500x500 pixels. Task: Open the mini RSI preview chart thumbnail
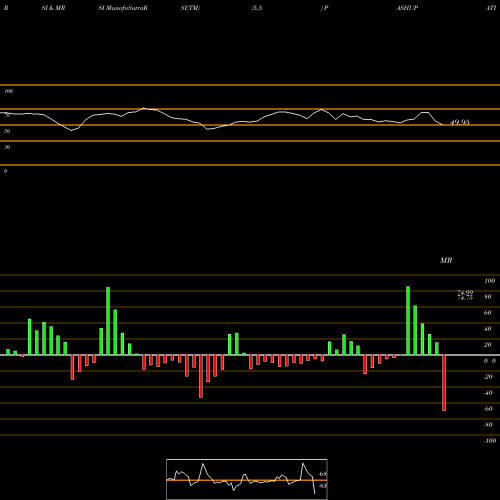point(247,479)
